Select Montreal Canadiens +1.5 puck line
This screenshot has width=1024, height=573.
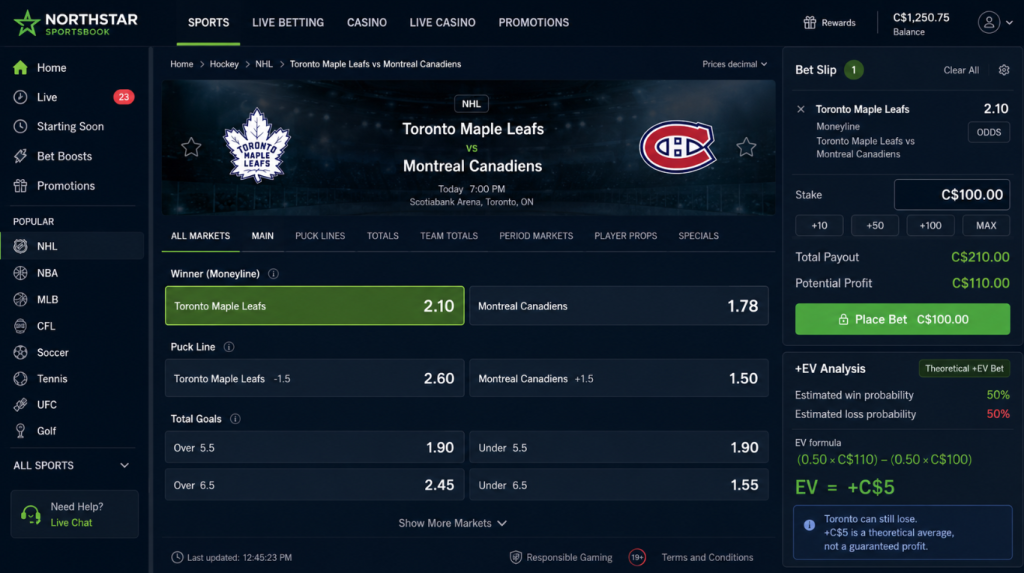pyautogui.click(x=619, y=378)
